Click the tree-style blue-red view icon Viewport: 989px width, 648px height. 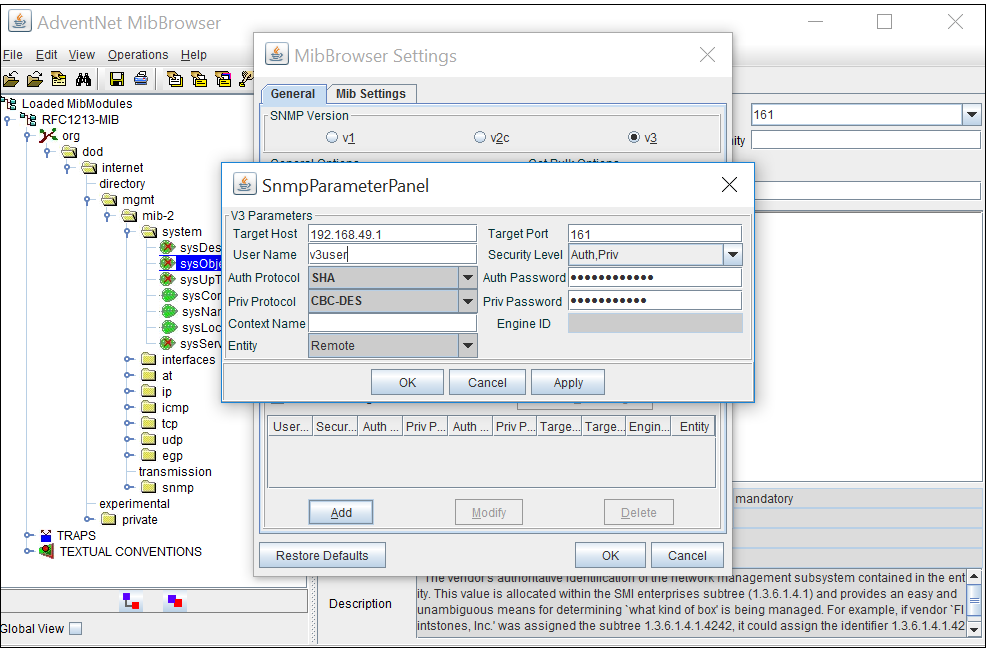coord(130,601)
